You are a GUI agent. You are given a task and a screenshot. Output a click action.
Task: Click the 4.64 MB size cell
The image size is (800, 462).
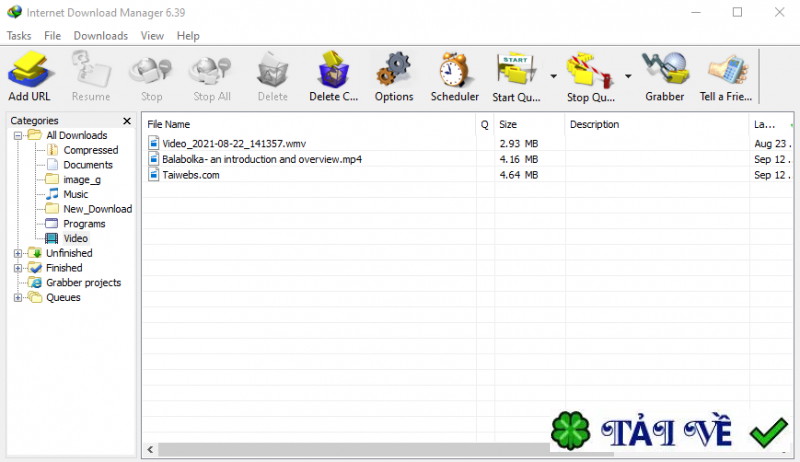tap(518, 175)
